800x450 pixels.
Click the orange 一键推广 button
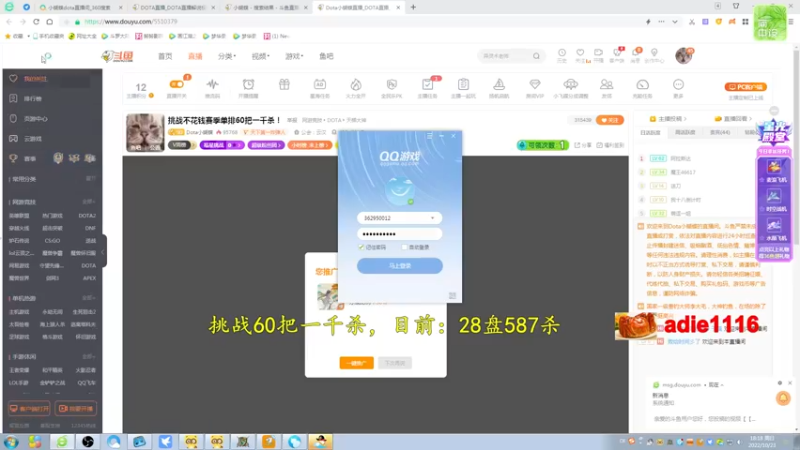pos(356,363)
